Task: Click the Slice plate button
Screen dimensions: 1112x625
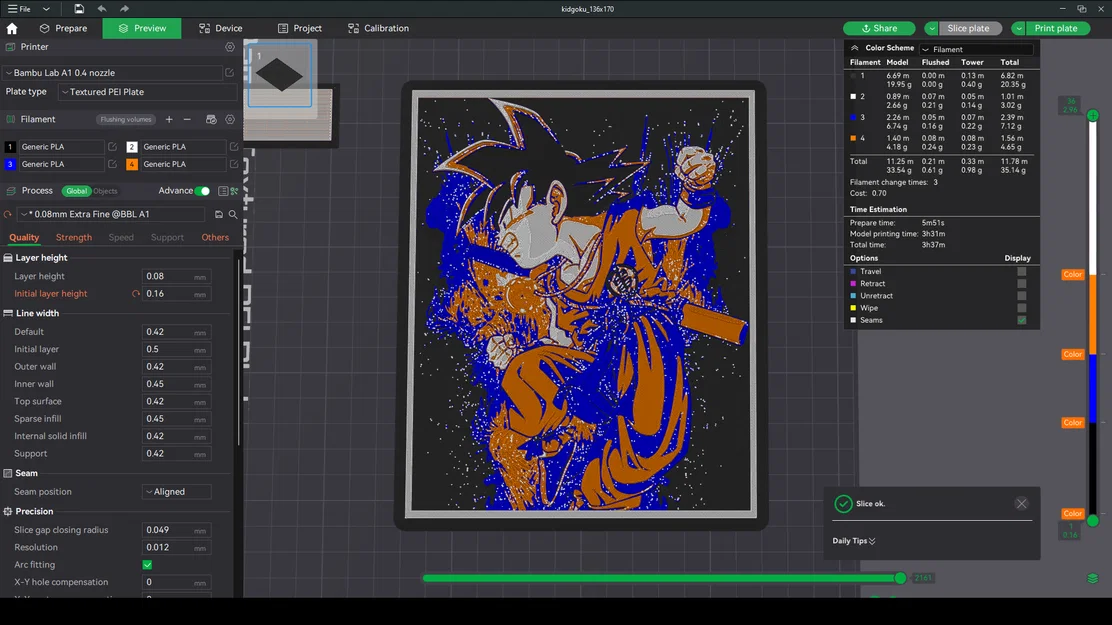Action: tap(968, 28)
